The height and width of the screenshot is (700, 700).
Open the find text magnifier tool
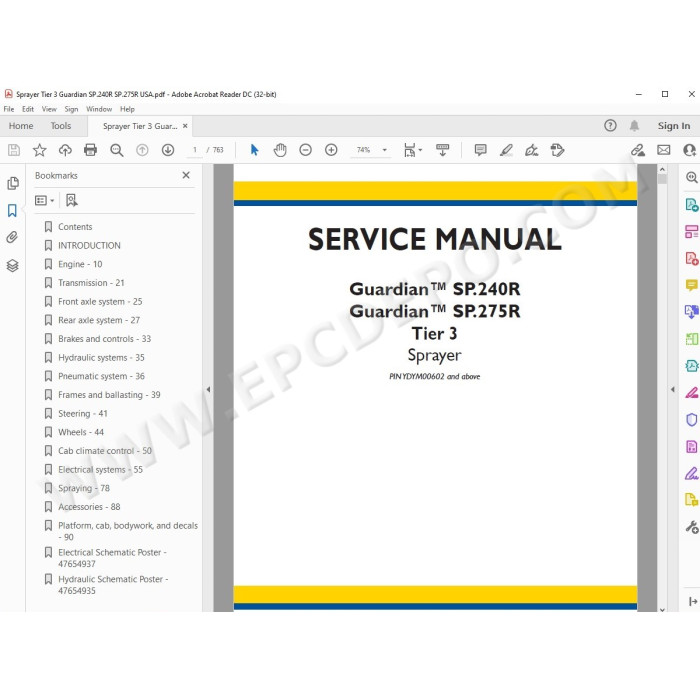coord(117,150)
